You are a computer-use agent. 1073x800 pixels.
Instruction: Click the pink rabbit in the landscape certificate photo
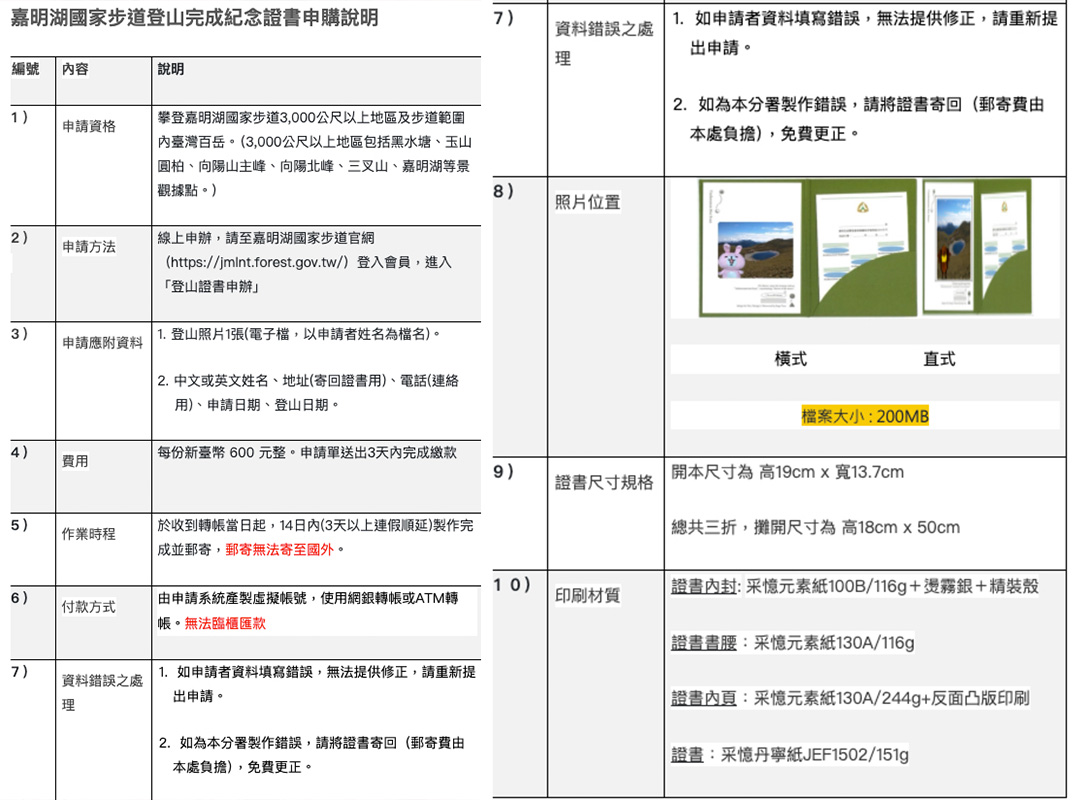tap(732, 260)
